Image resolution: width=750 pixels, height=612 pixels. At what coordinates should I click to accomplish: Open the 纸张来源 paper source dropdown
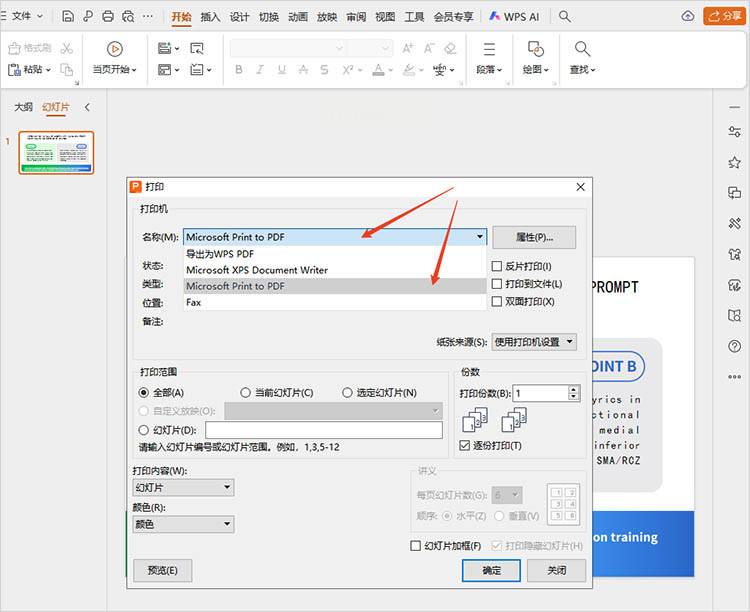(x=534, y=342)
